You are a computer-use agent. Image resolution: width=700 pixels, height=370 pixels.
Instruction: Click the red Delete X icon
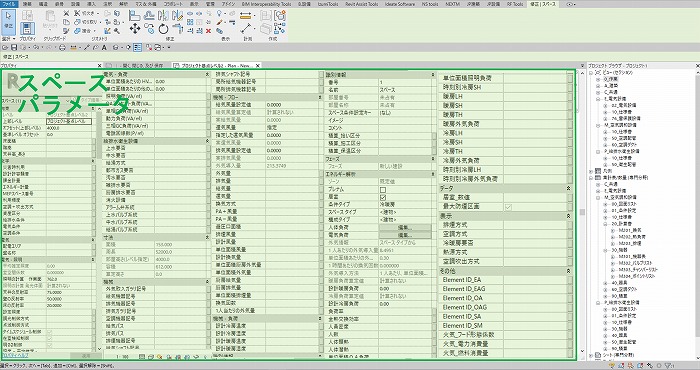point(208,31)
